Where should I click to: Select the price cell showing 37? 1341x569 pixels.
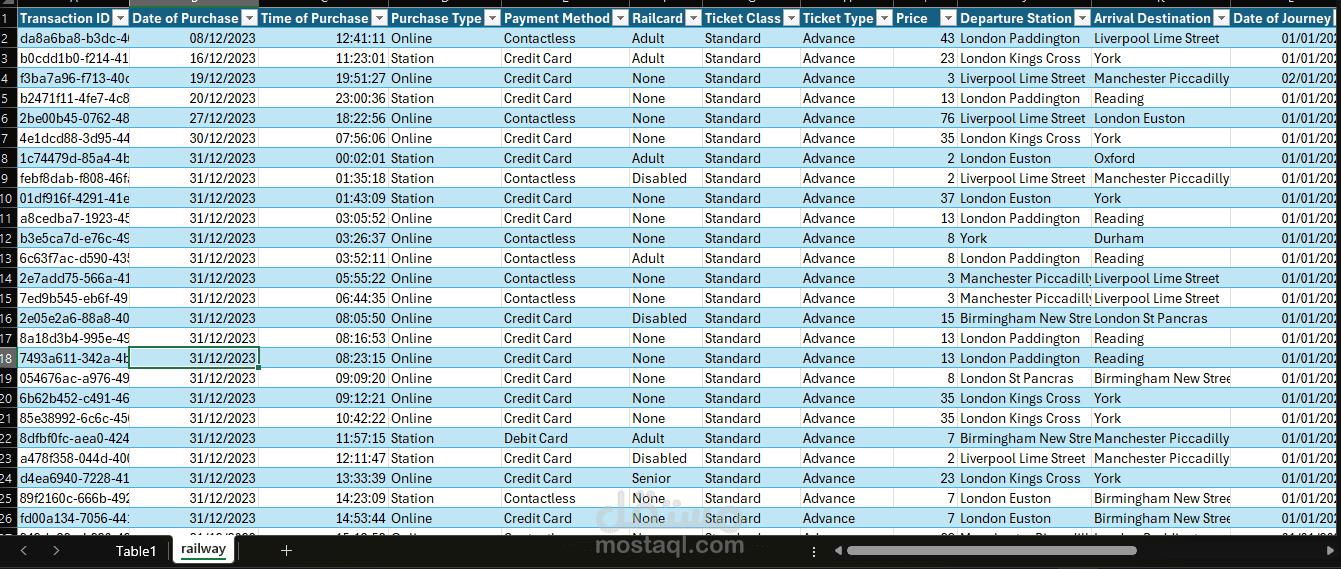(x=925, y=198)
